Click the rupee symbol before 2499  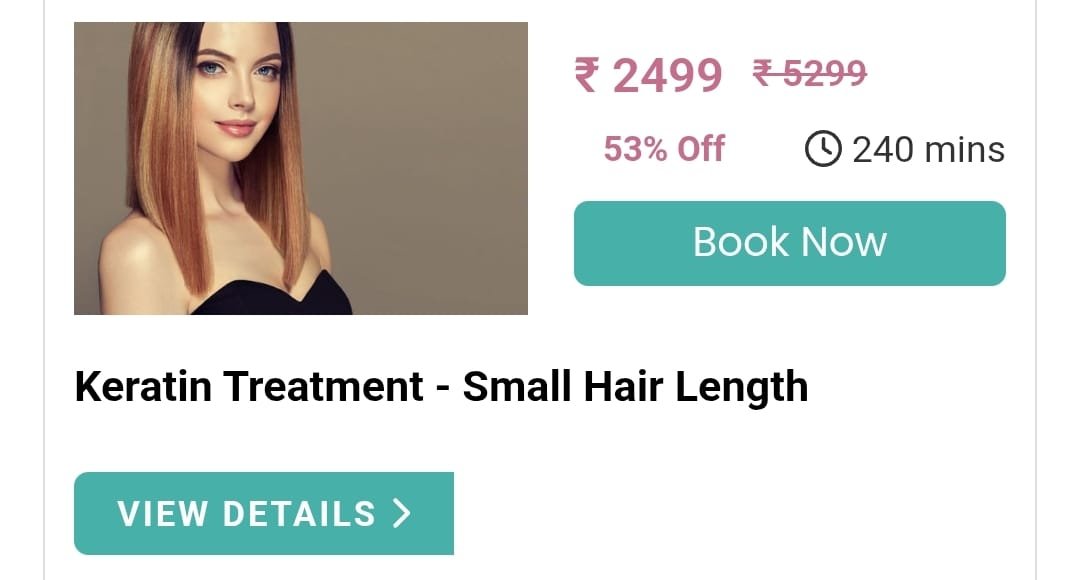588,74
